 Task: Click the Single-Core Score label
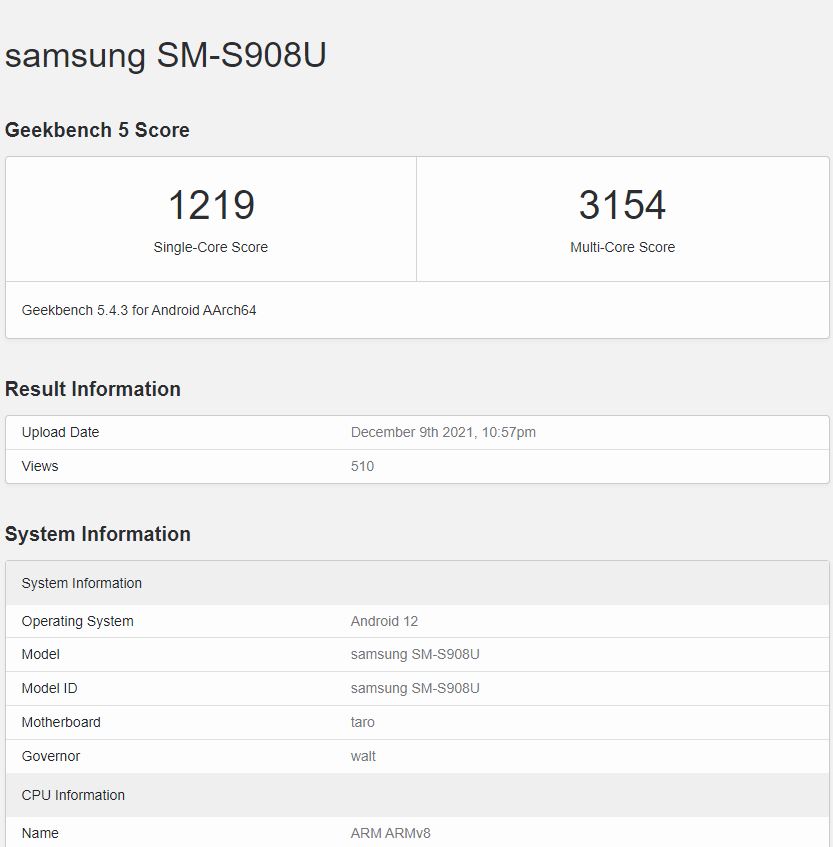click(x=210, y=247)
